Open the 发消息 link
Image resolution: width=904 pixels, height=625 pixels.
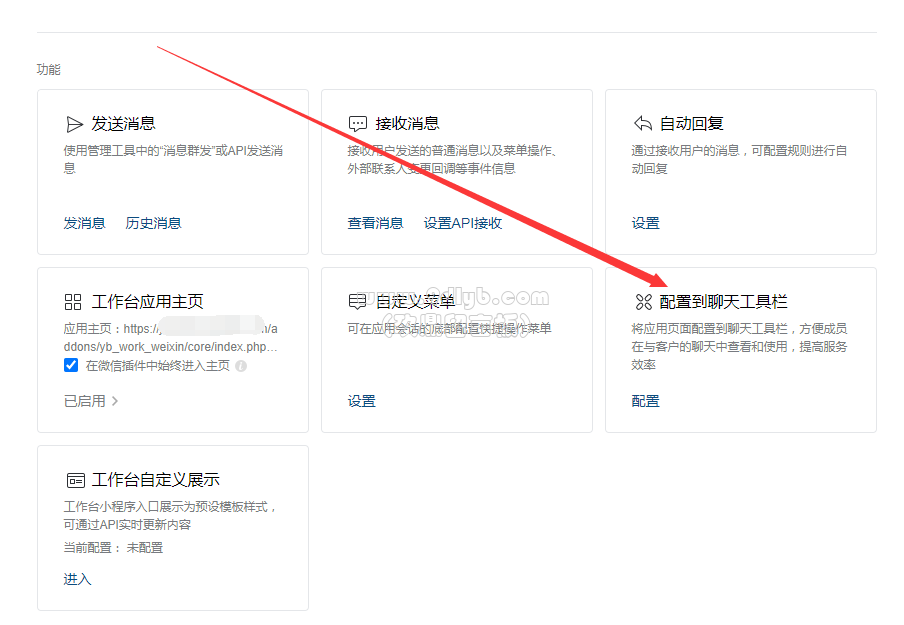click(84, 223)
